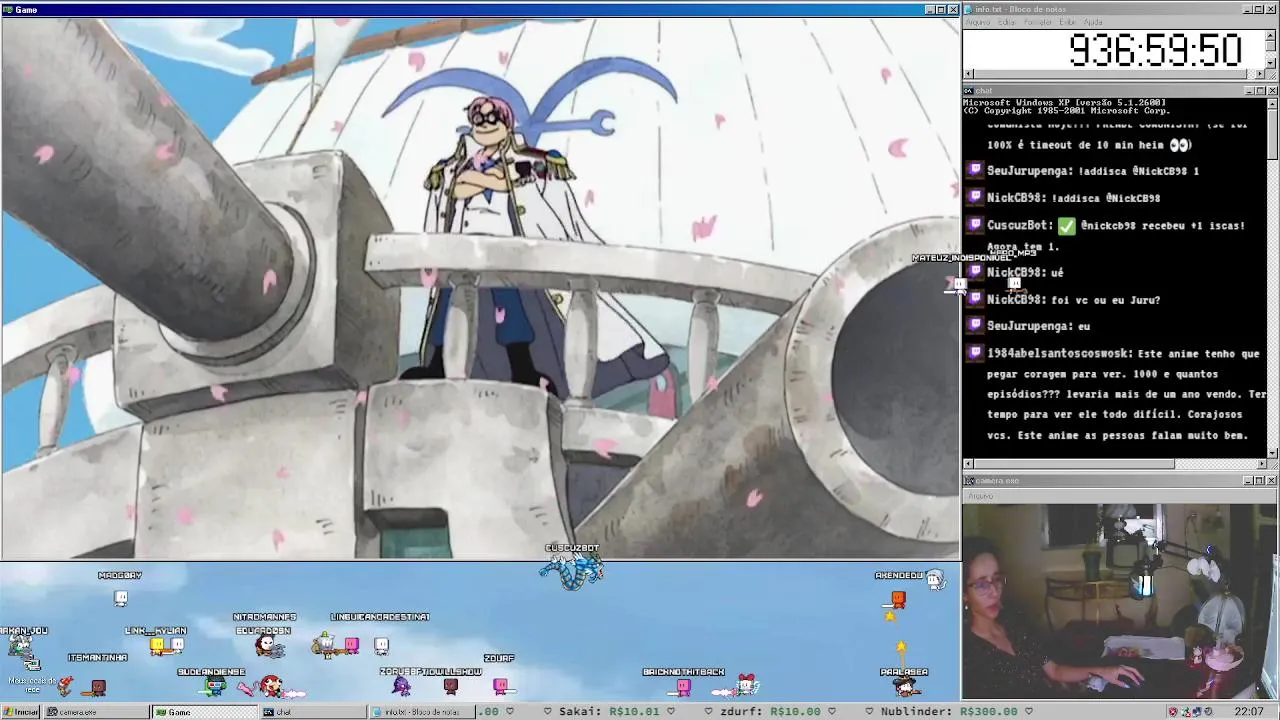Image resolution: width=1280 pixels, height=720 pixels.
Task: Click the BRICKNOTHITBACK character avatar
Action: [683, 686]
